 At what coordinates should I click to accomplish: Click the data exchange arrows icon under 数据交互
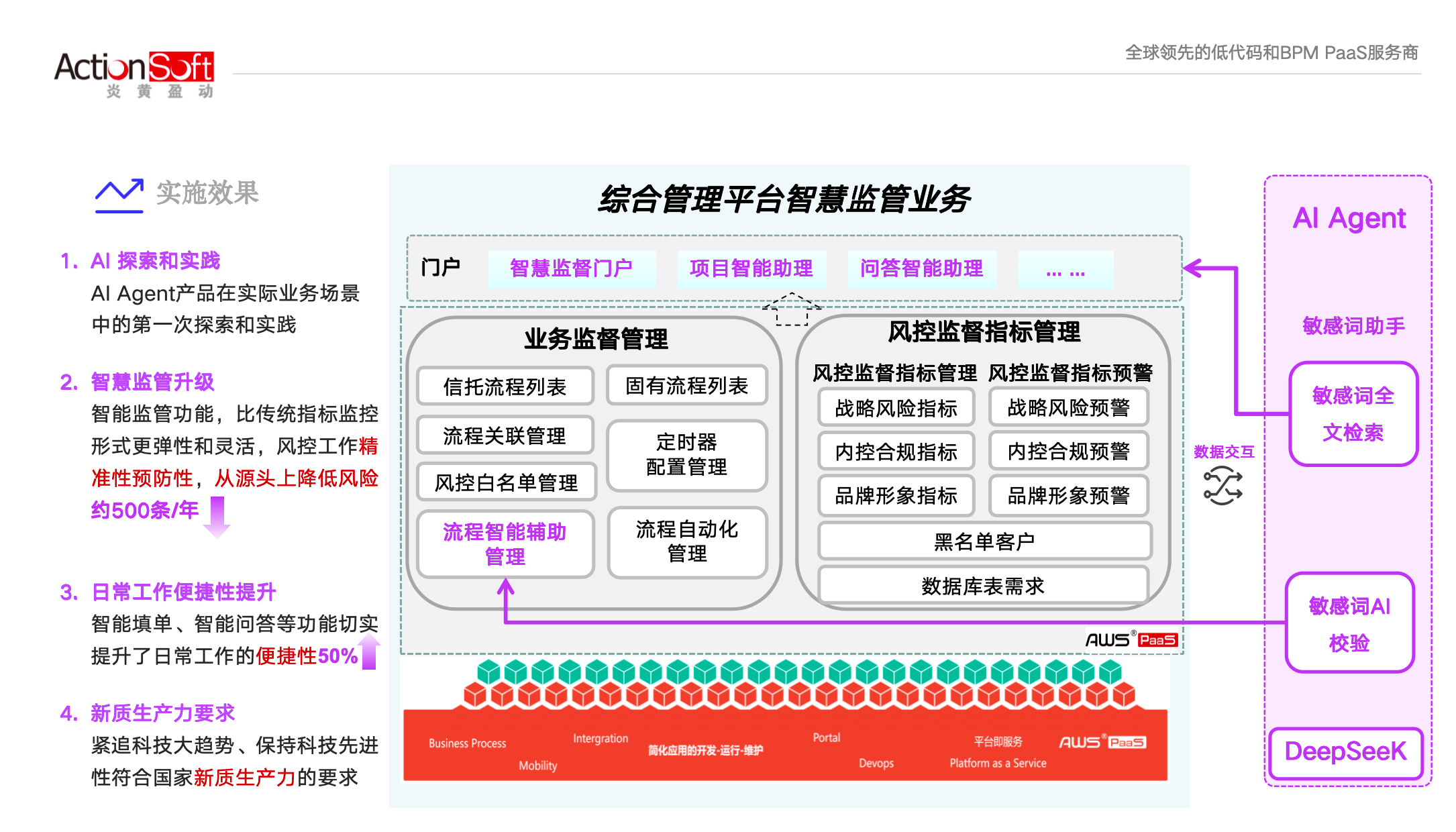click(x=1223, y=486)
